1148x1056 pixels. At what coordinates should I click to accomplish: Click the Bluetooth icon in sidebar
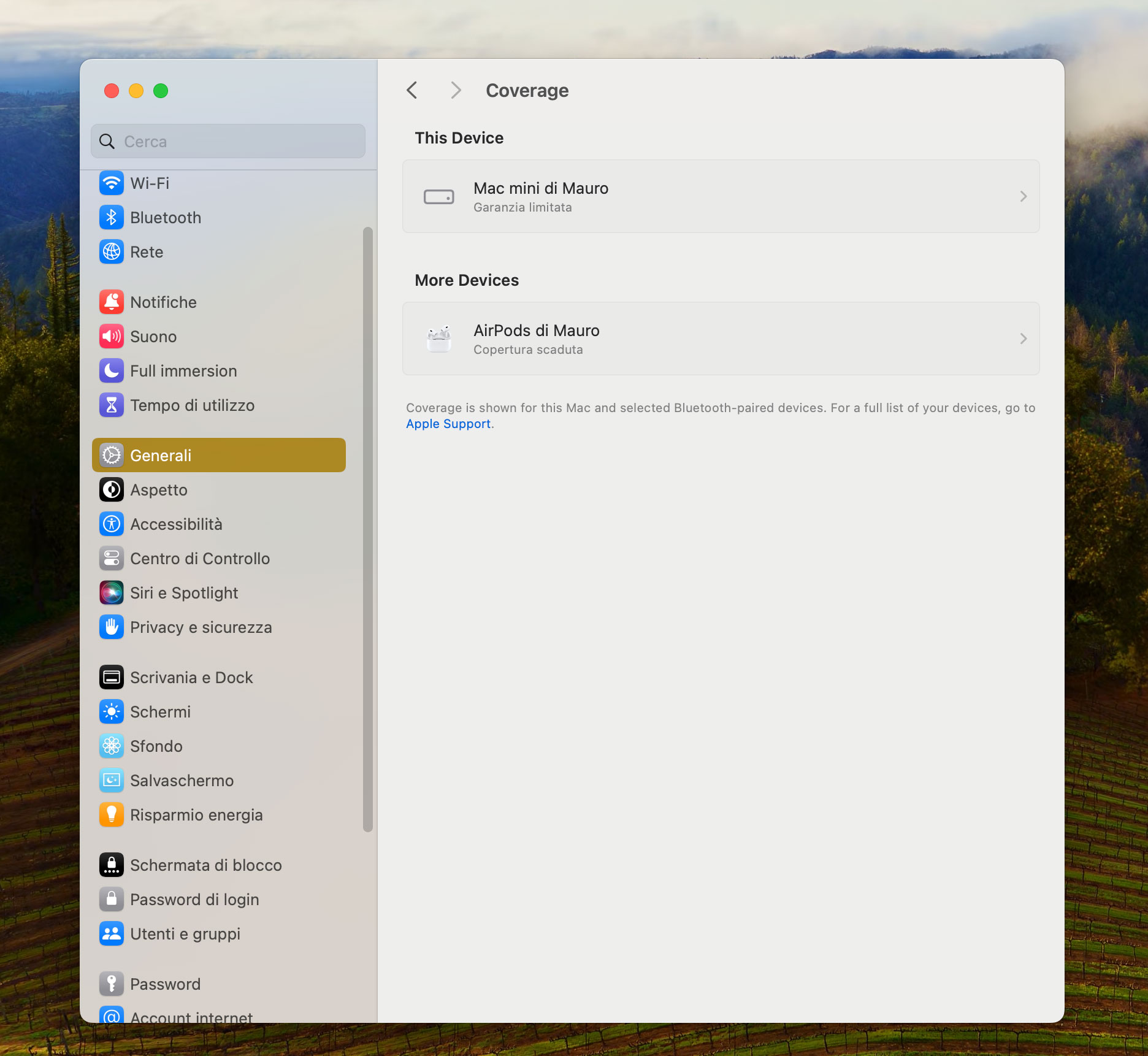[x=112, y=217]
